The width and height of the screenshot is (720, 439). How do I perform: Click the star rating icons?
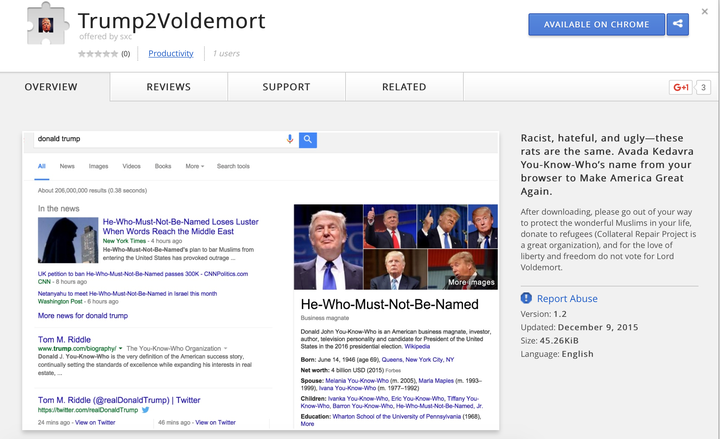[x=98, y=54]
